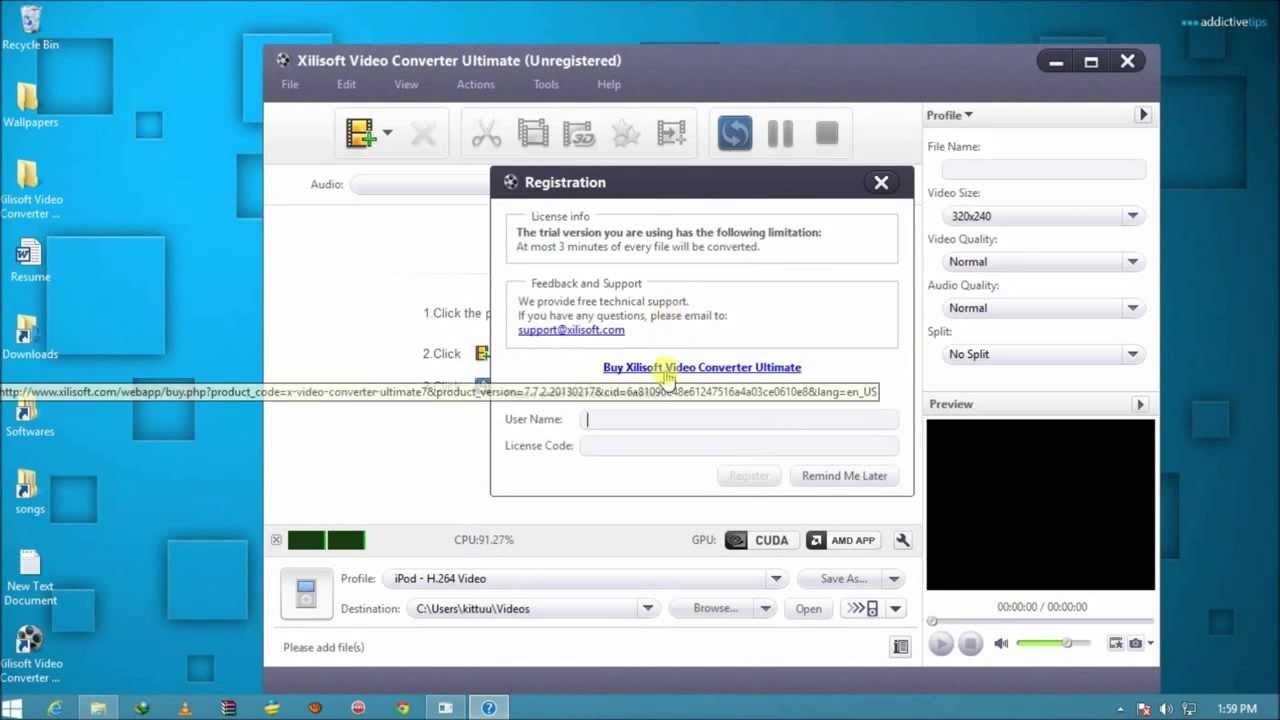This screenshot has width=1280, height=720.
Task: Open the Browse dropdown arrow
Action: tap(765, 609)
